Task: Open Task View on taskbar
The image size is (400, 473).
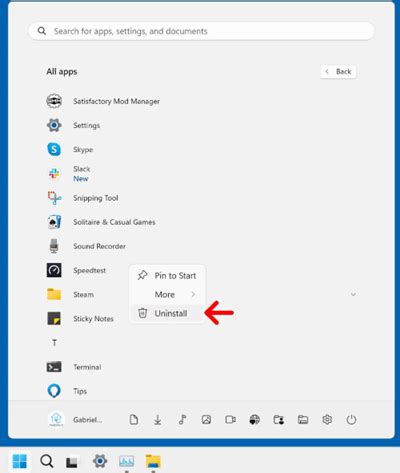Action: click(72, 462)
